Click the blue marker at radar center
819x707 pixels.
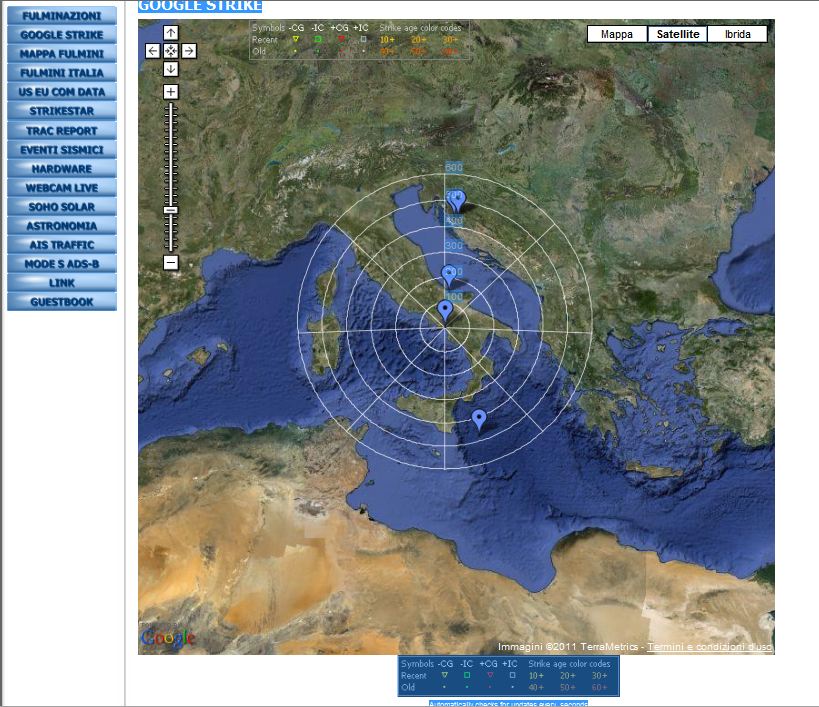(444, 309)
